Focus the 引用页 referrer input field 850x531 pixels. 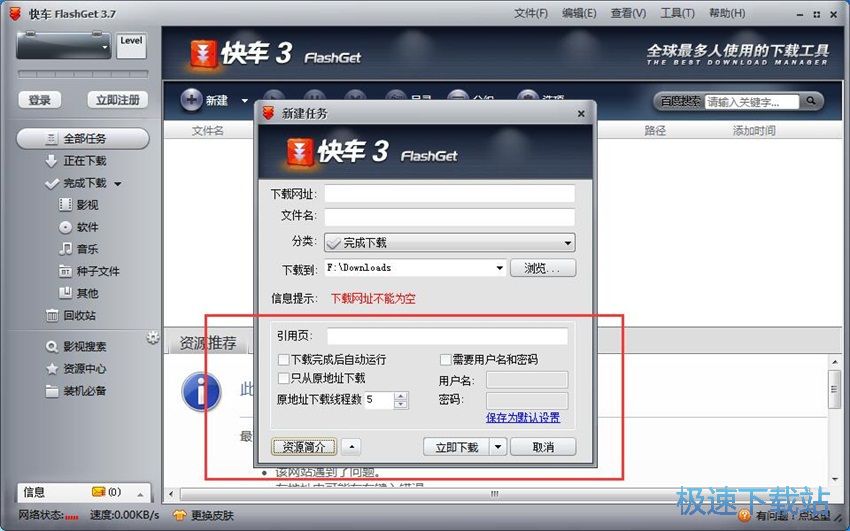447,336
